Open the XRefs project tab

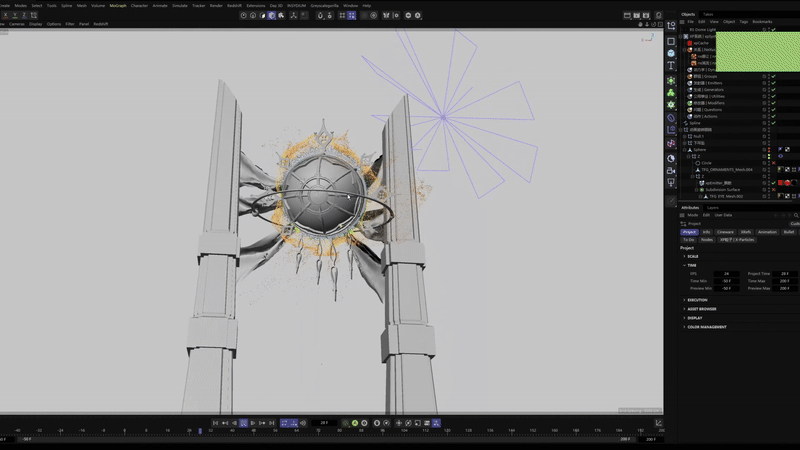(746, 232)
